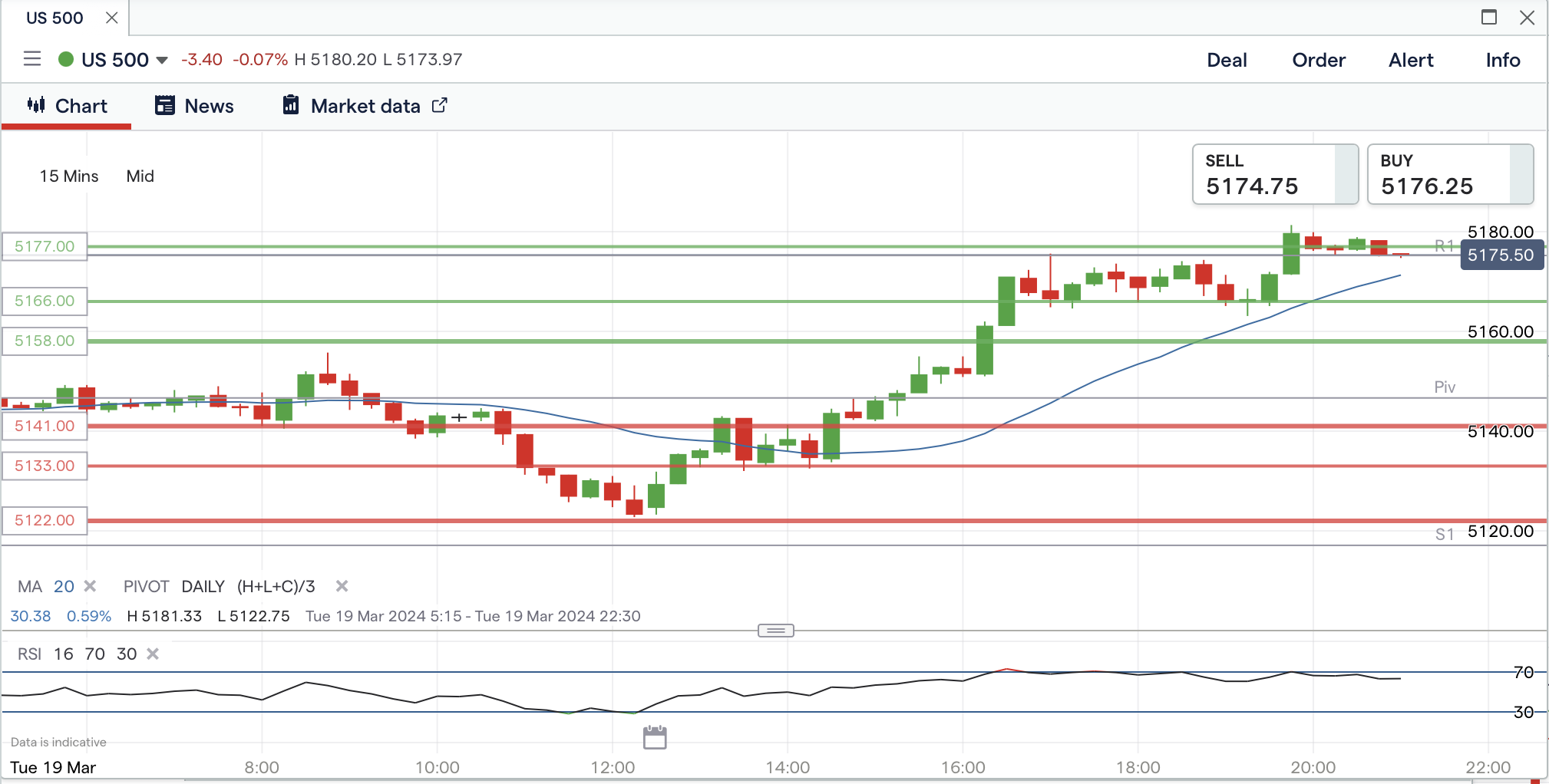Select the 5158.00 level label
1549x784 pixels.
point(45,341)
